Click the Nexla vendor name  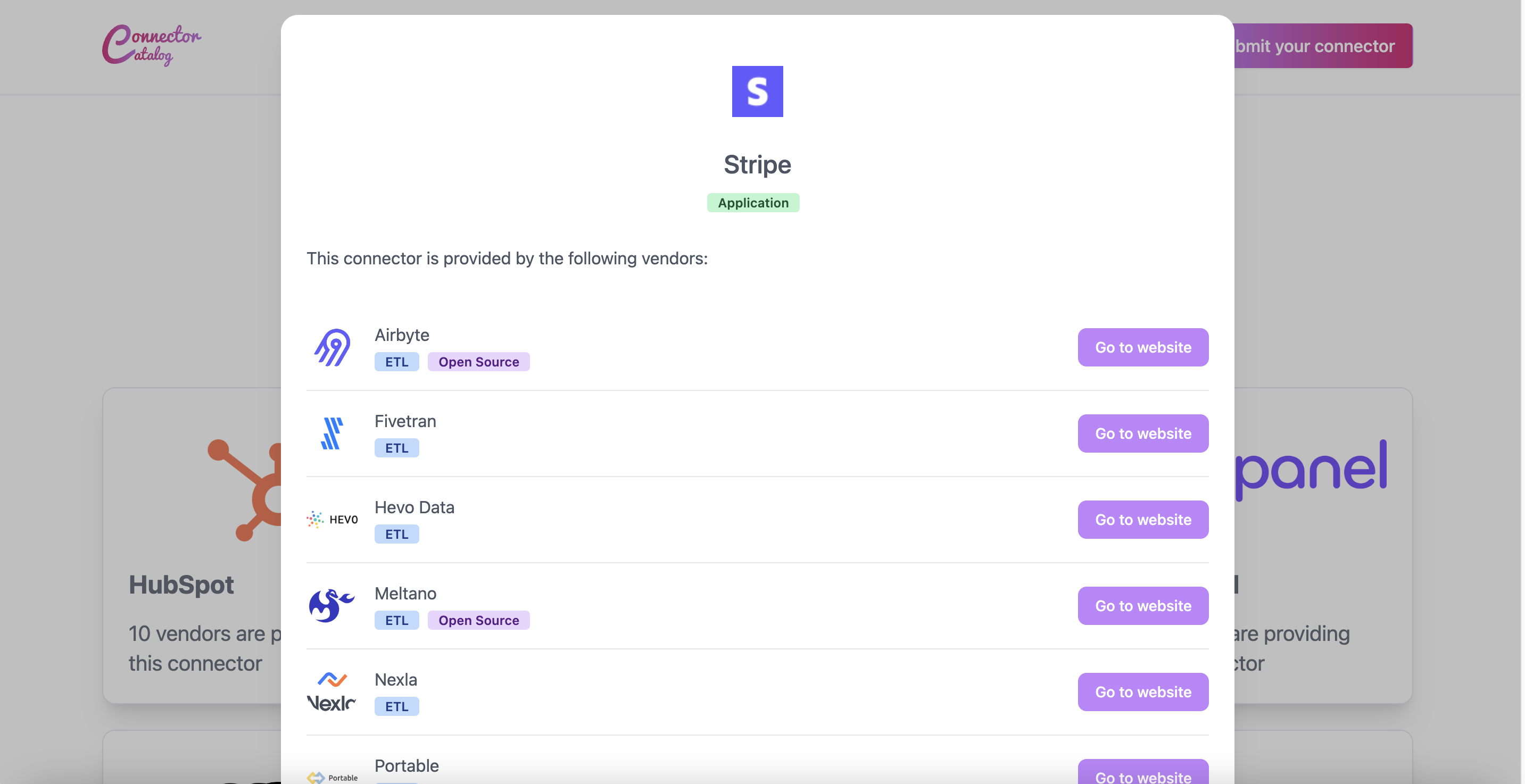point(396,679)
